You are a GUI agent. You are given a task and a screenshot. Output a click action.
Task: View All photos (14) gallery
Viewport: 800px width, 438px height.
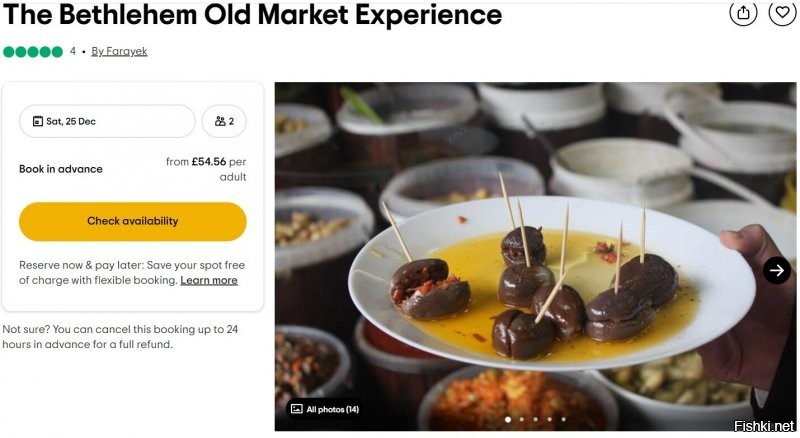(325, 409)
